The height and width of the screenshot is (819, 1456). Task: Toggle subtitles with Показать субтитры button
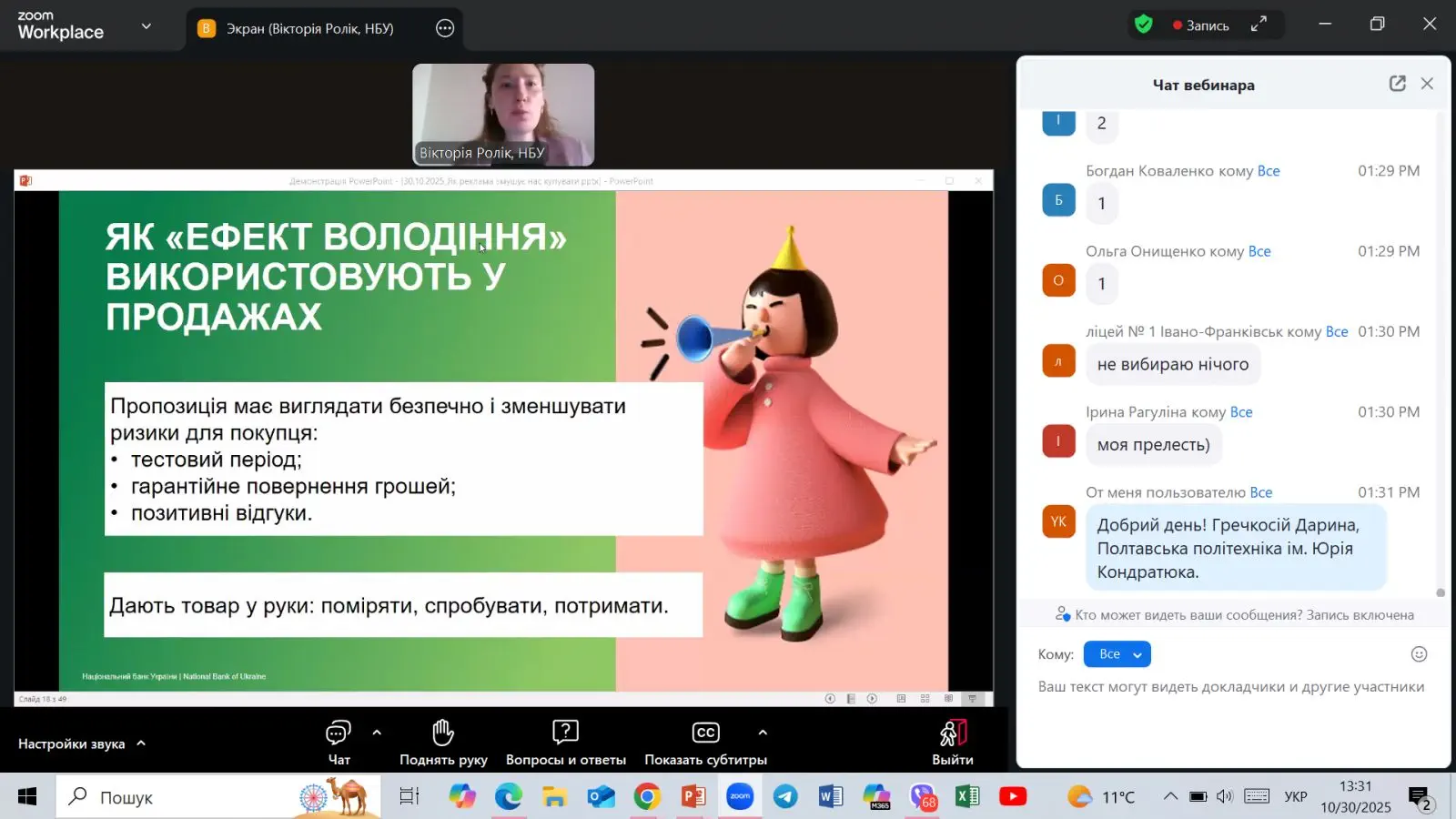pos(705,733)
